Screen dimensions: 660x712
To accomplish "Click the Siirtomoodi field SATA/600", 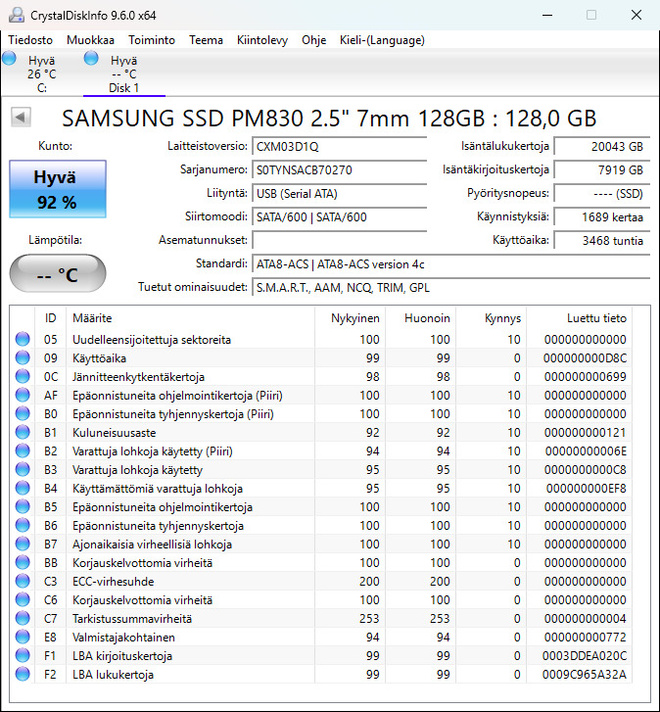I will [339, 217].
